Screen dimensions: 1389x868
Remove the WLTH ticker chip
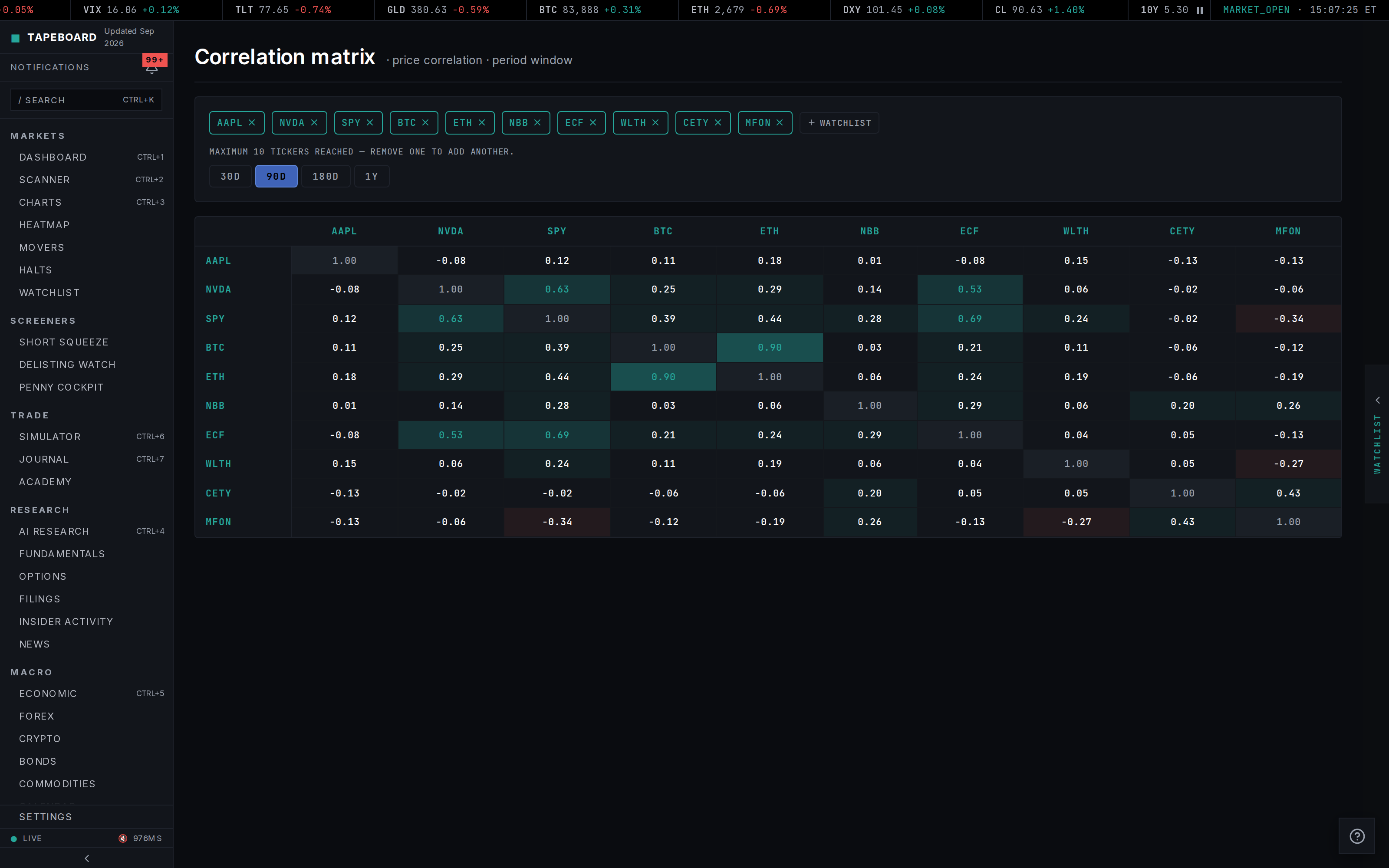coord(655,123)
